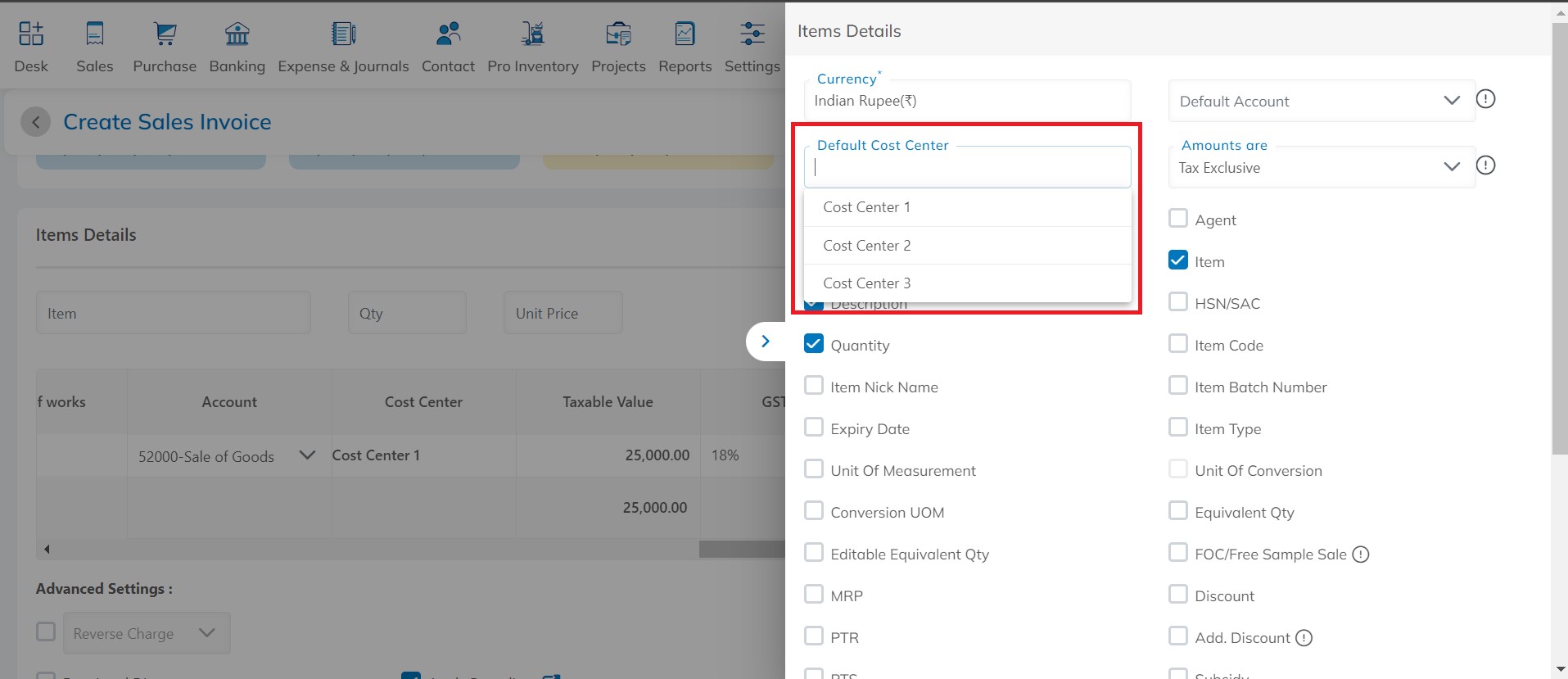This screenshot has width=1568, height=679.
Task: Click the table horizontal scrollbar thumb
Action: 742,550
